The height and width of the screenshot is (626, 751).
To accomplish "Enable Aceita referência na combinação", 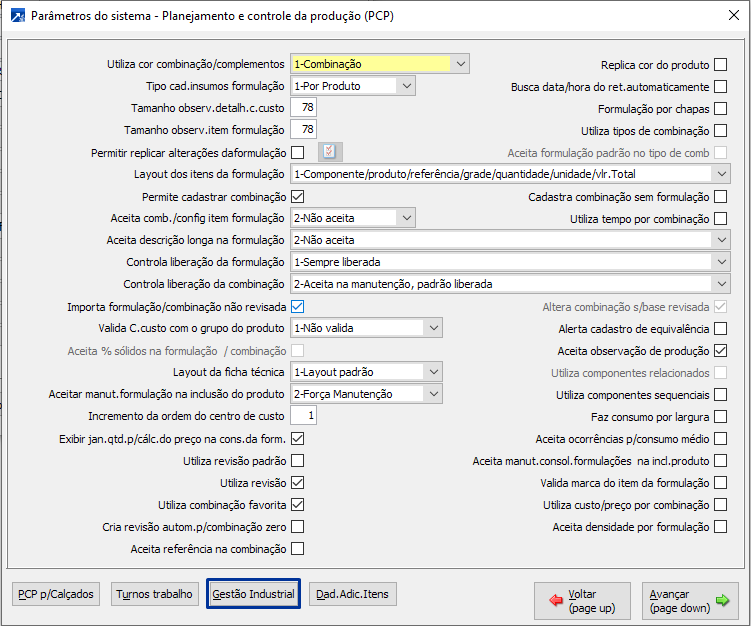I will (297, 549).
